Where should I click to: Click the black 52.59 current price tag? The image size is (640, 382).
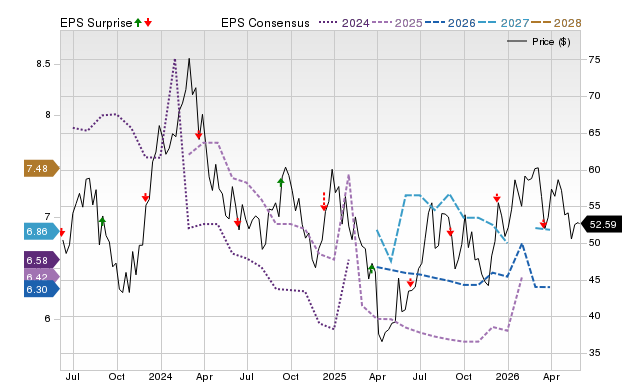click(x=601, y=224)
